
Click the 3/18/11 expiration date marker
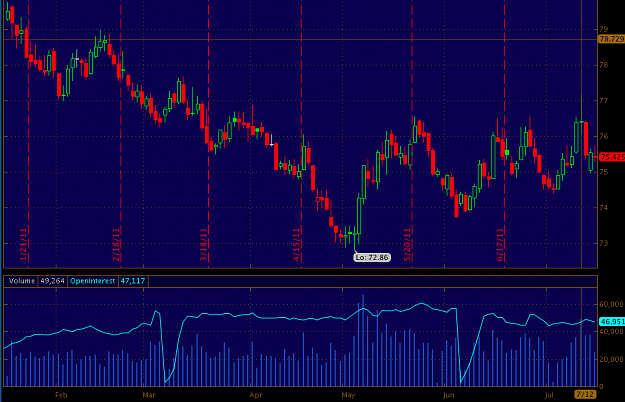204,245
